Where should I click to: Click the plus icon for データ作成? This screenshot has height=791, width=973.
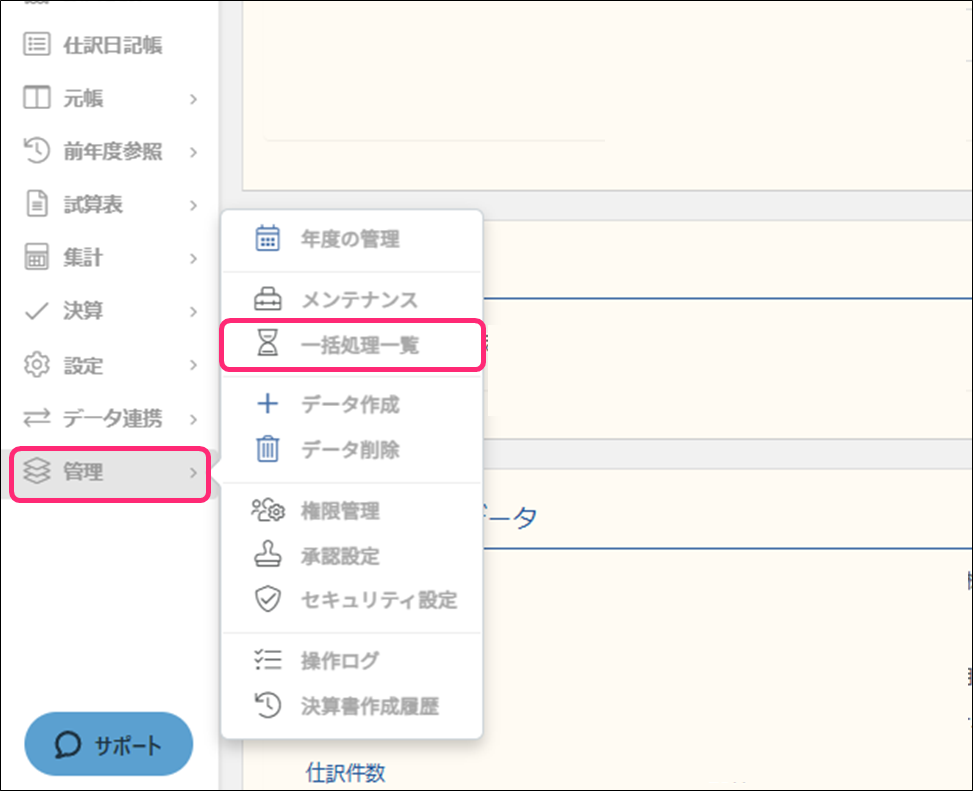click(x=268, y=405)
